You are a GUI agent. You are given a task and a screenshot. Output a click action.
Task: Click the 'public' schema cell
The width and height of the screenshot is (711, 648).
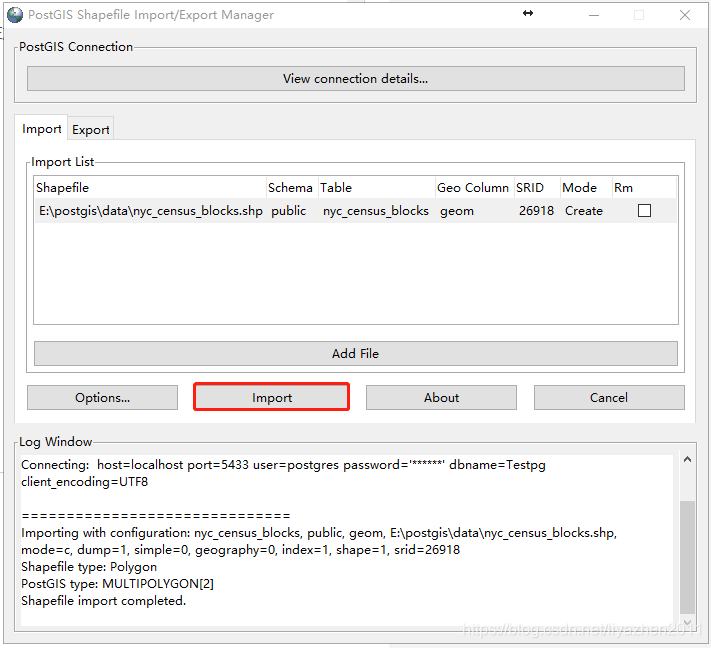point(288,211)
